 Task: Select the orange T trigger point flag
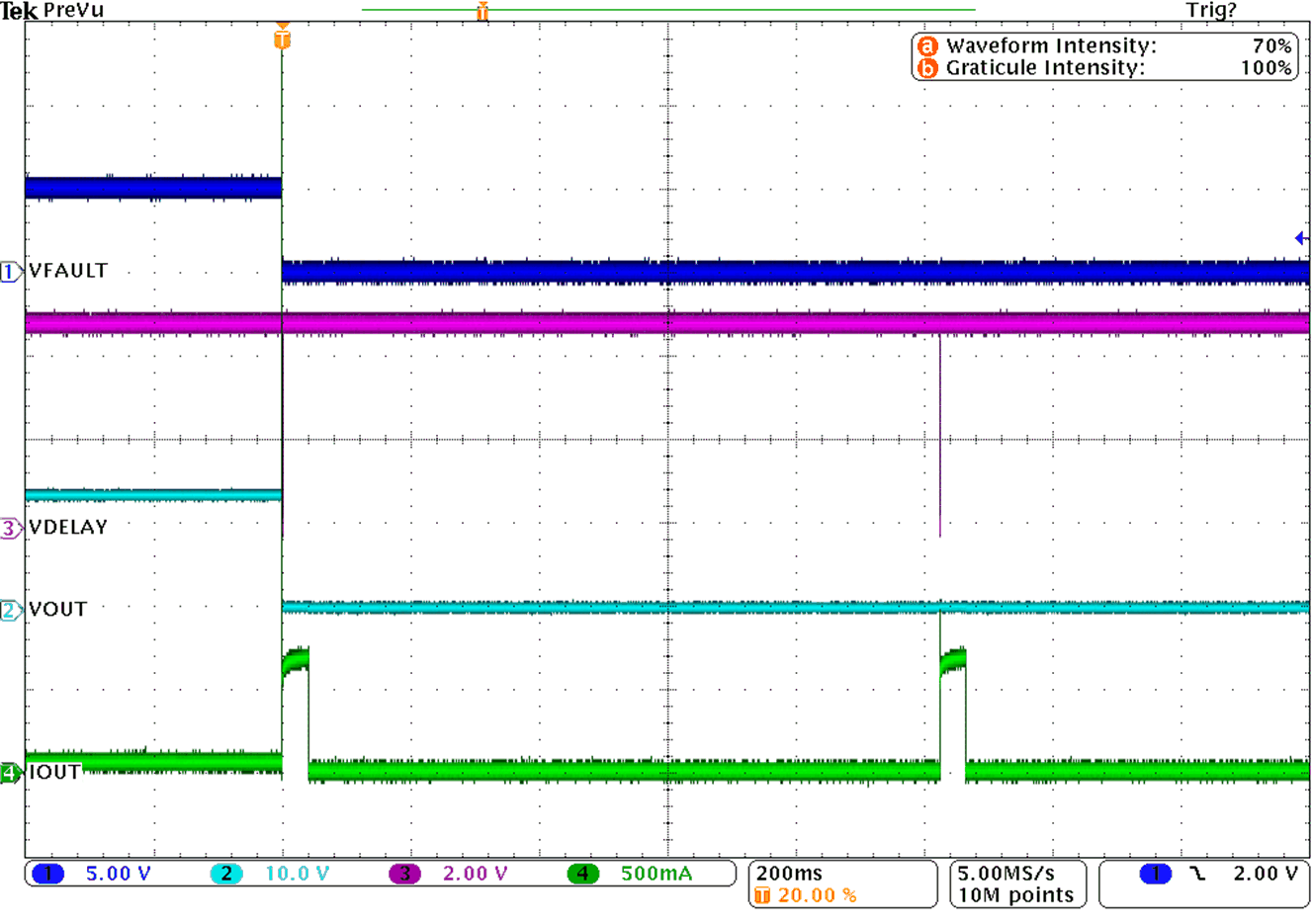282,38
